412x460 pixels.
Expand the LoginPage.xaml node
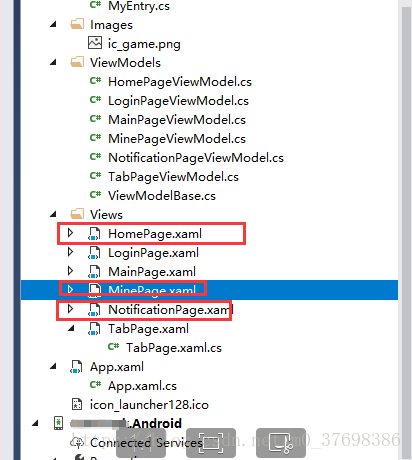70,252
